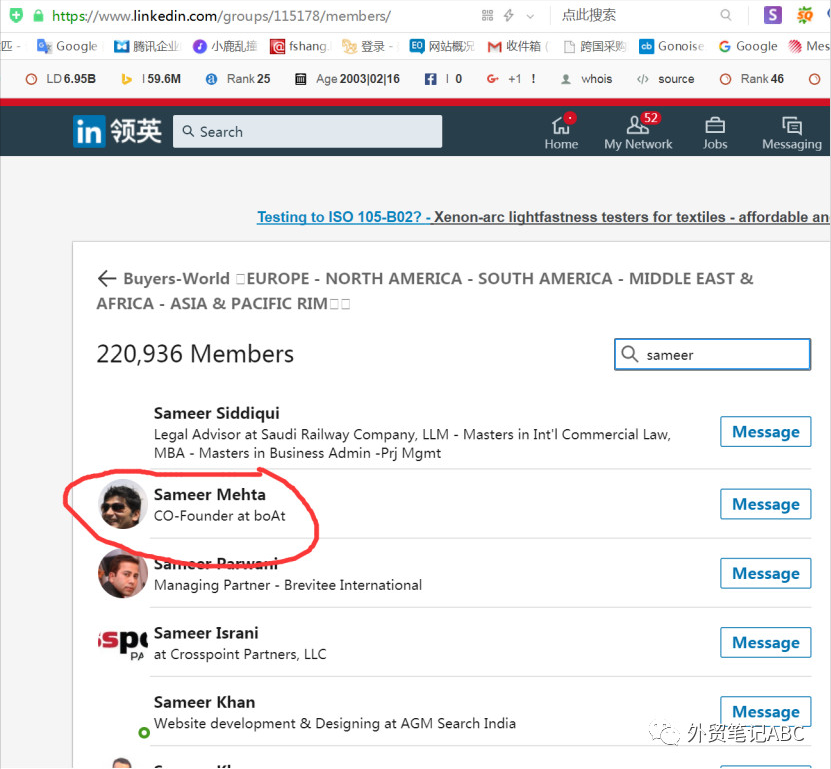Open My Network tab
The image size is (831, 769).
click(638, 132)
